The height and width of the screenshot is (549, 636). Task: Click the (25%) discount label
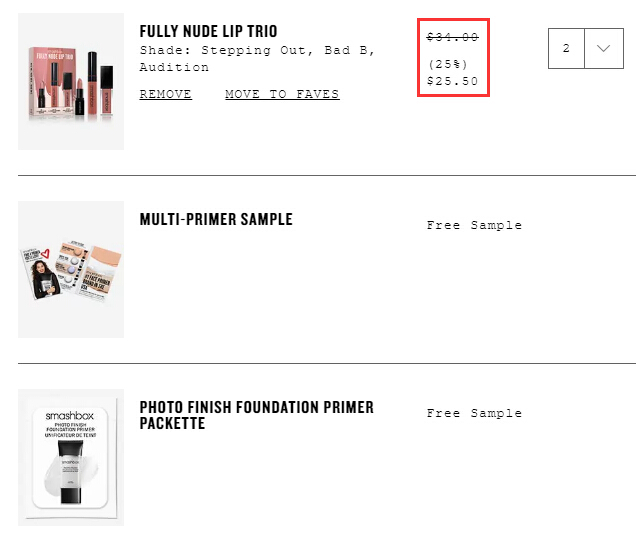[448, 64]
